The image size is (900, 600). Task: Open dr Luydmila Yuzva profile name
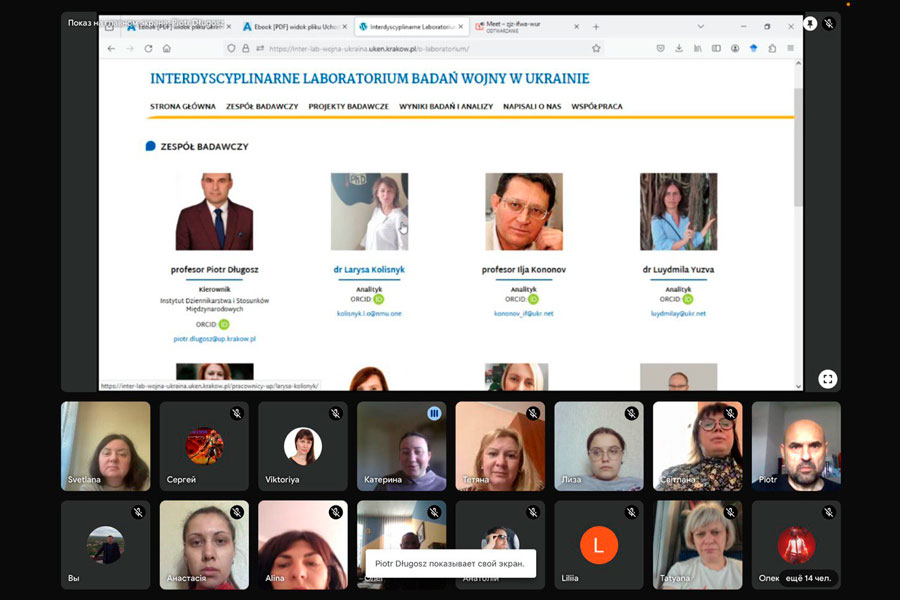pyautogui.click(x=678, y=269)
